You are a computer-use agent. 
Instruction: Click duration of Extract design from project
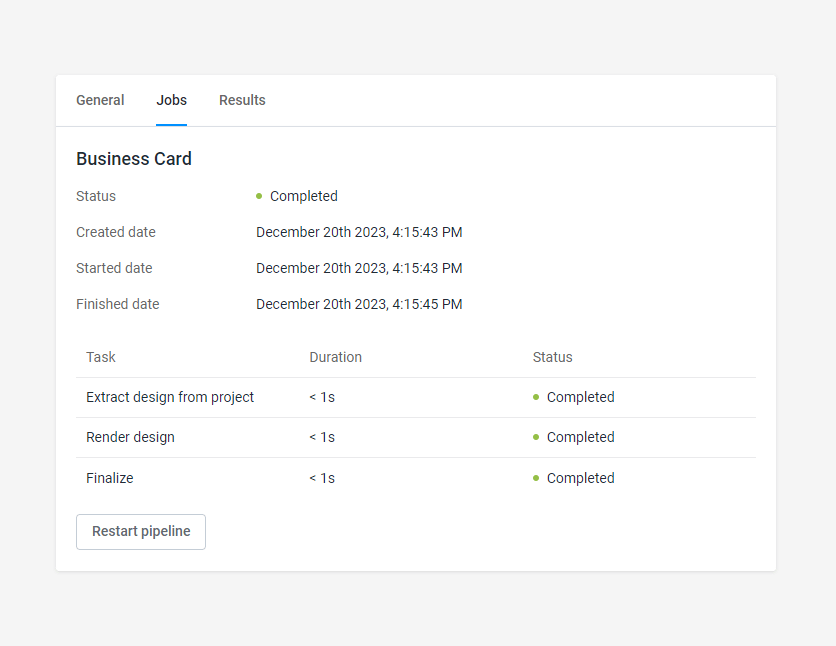(322, 397)
